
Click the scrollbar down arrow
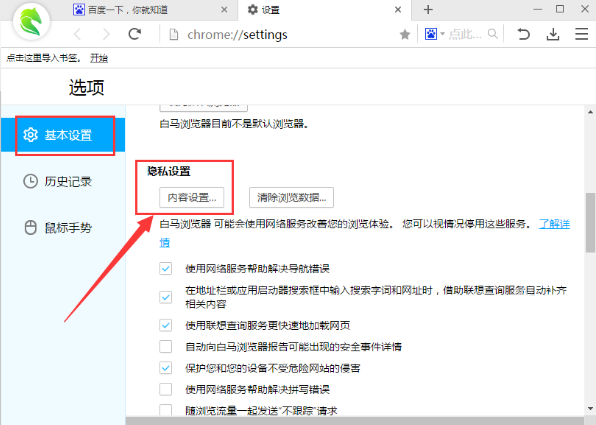coord(590,409)
